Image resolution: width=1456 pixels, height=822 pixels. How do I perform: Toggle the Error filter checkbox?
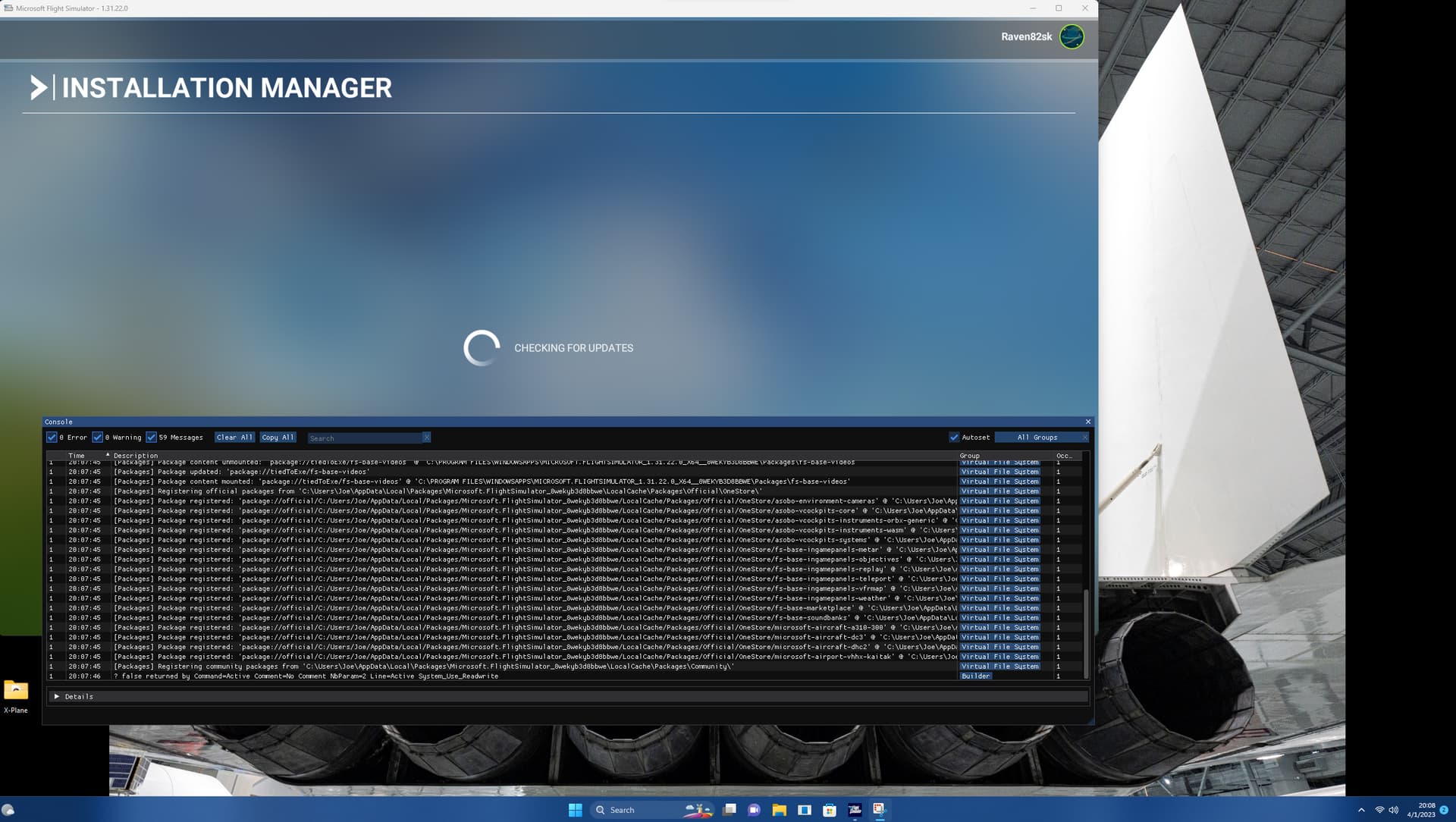click(52, 438)
